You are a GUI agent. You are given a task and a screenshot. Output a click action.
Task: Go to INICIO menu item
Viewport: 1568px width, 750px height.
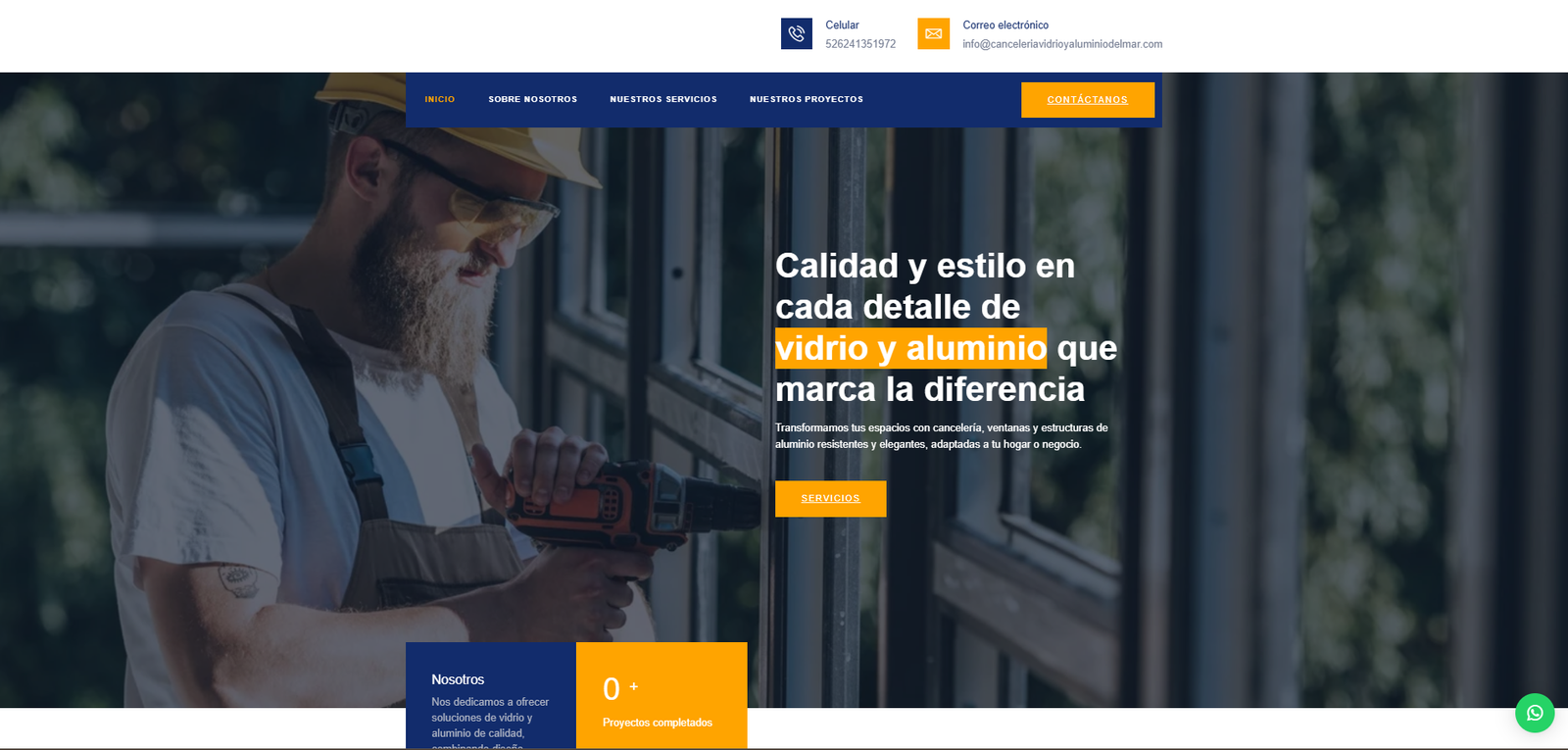tap(440, 99)
